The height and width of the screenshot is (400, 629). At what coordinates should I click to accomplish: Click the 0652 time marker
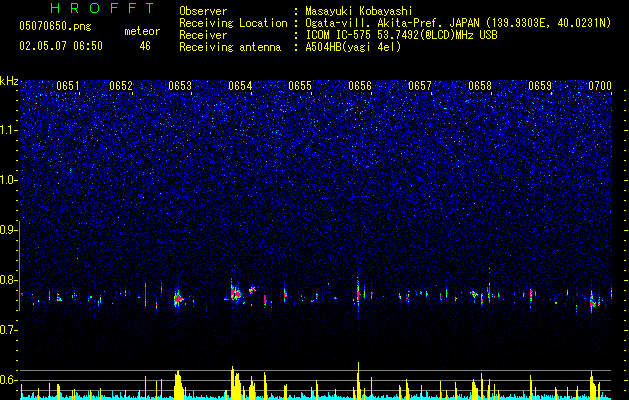point(121,86)
